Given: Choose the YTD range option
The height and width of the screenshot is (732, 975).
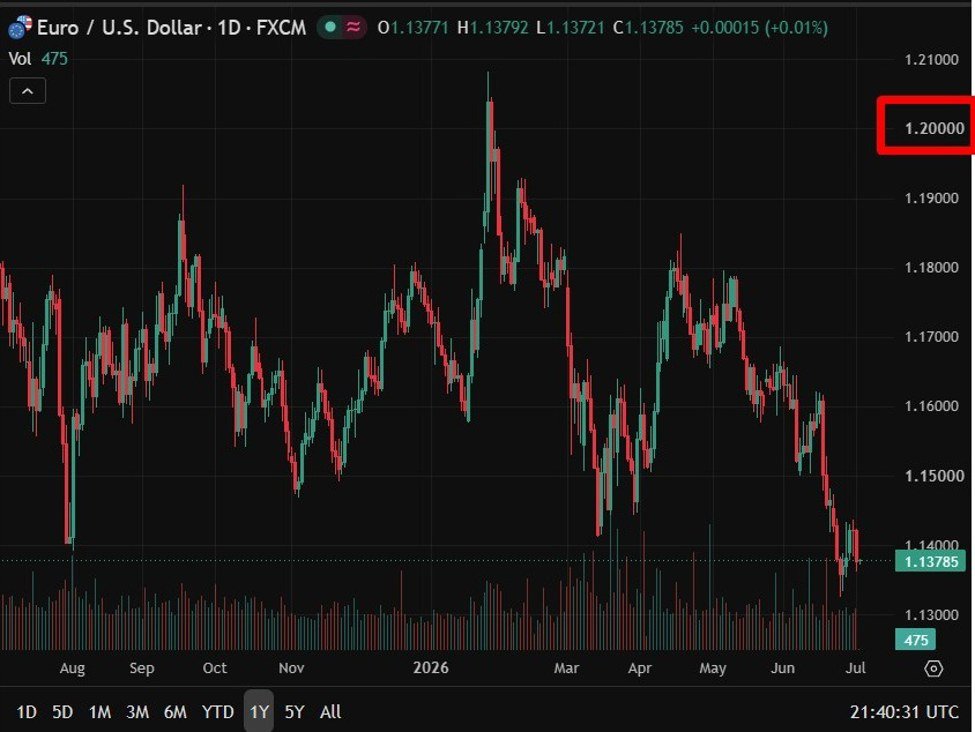Looking at the screenshot, I should [x=218, y=711].
